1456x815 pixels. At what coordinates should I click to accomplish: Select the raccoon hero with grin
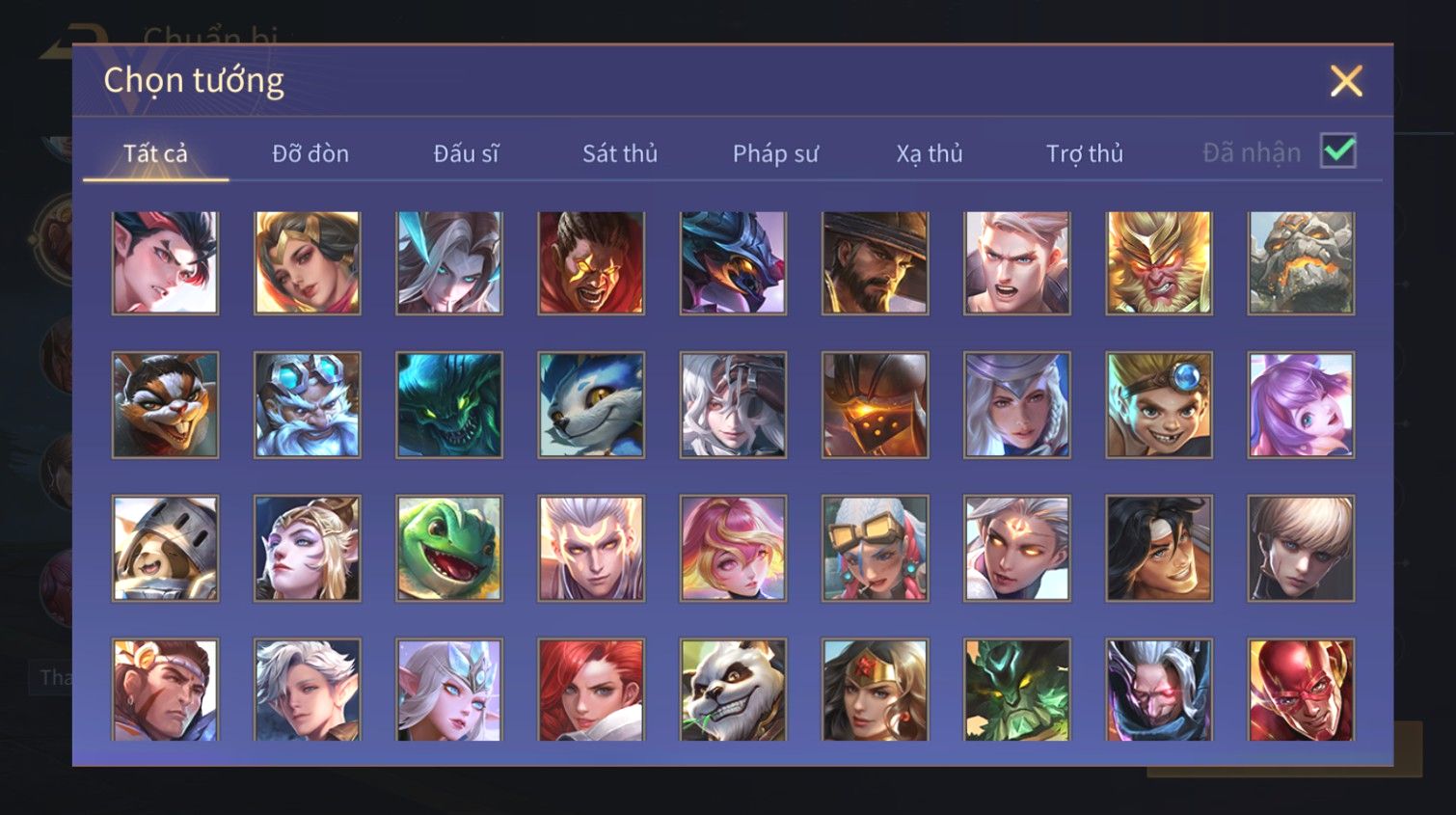tap(165, 405)
